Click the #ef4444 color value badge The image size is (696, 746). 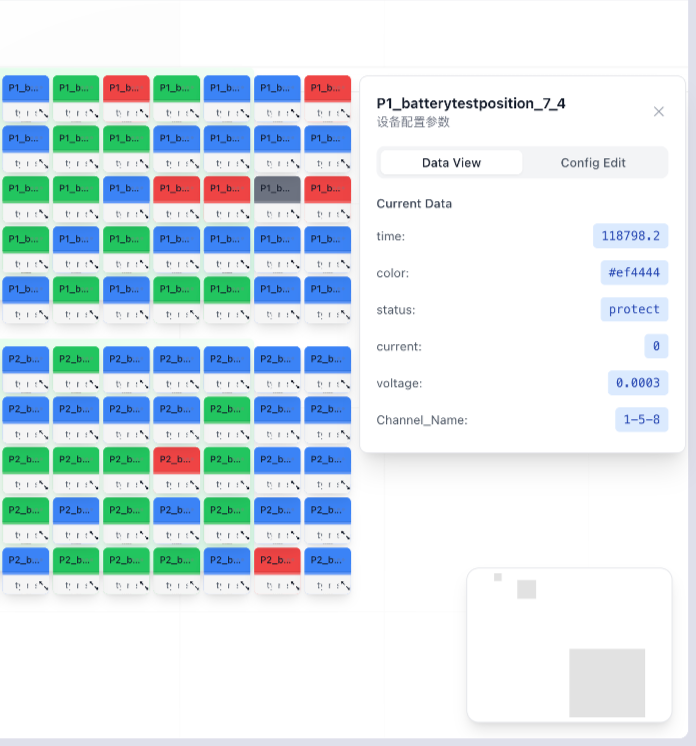[x=634, y=273]
